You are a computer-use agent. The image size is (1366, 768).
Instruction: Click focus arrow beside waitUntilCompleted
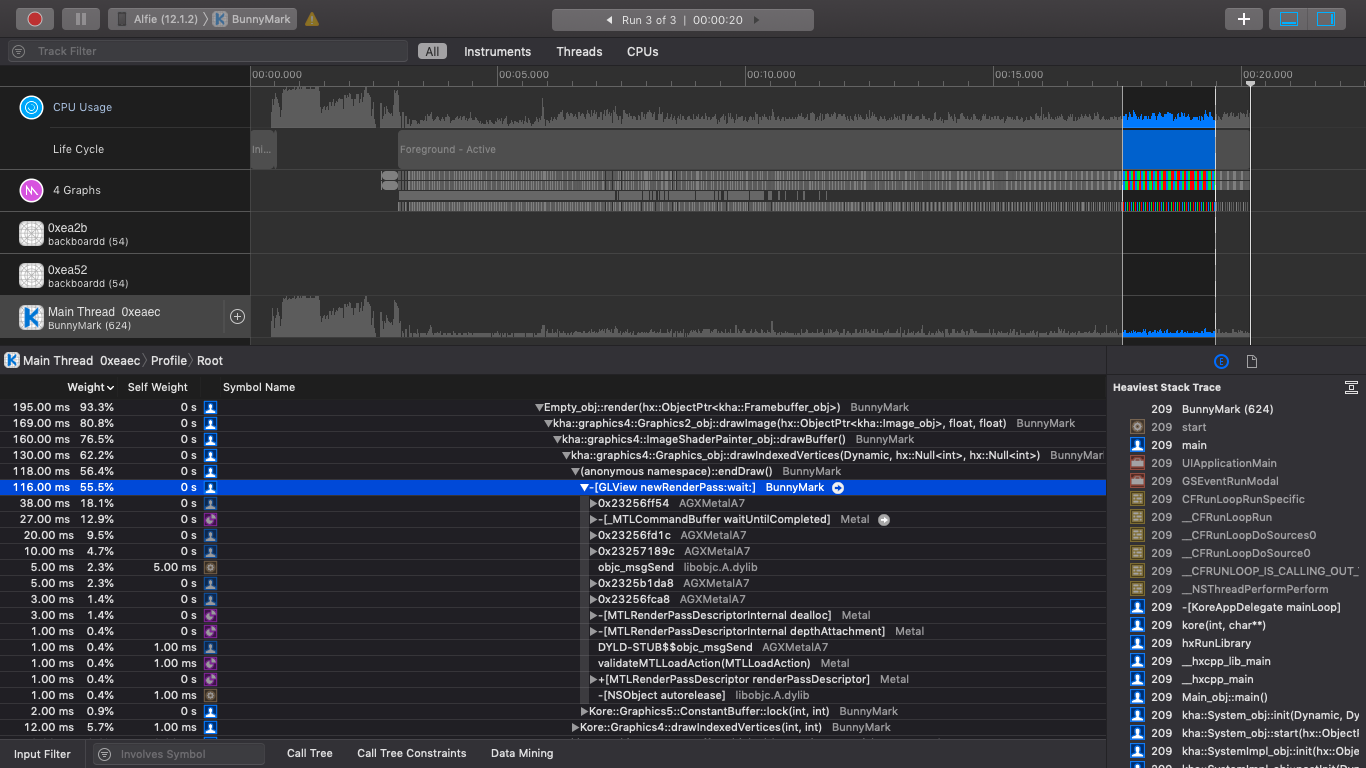click(884, 519)
